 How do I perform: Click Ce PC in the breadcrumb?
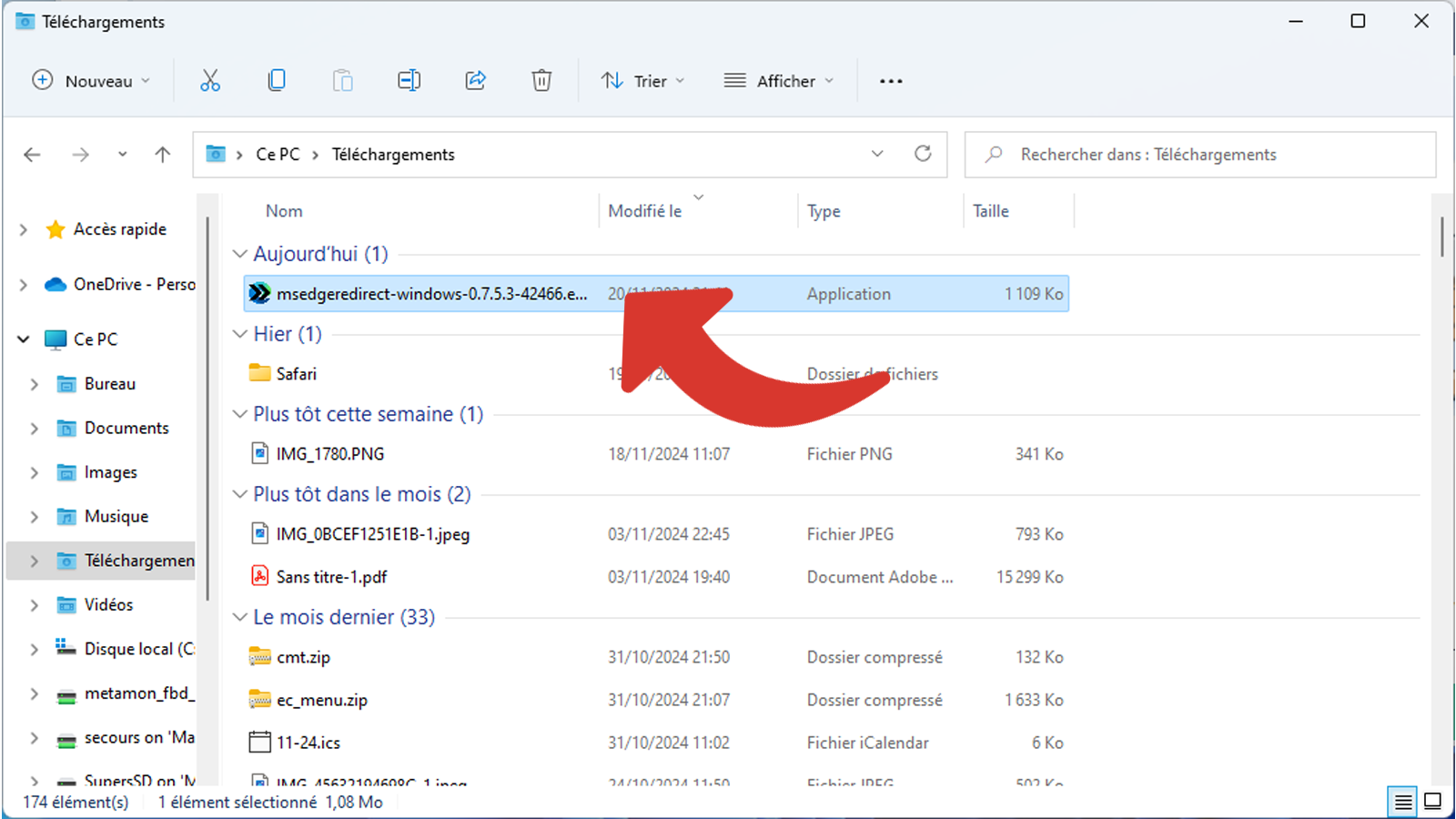(278, 155)
